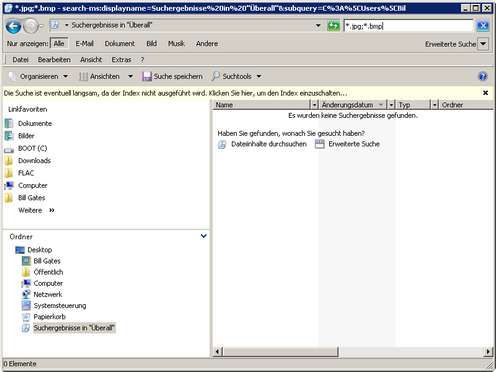Open the Extras menu

pos(121,60)
